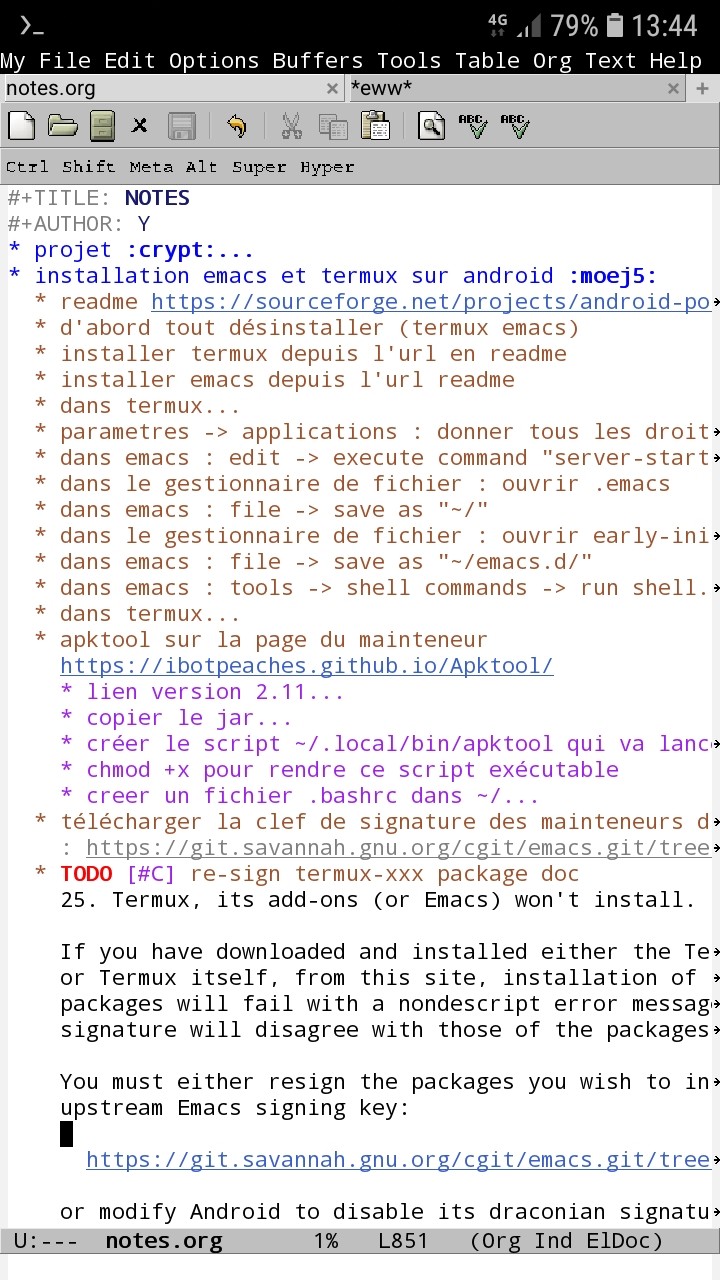Open the Org menu
The image size is (720, 1280).
(x=552, y=61)
